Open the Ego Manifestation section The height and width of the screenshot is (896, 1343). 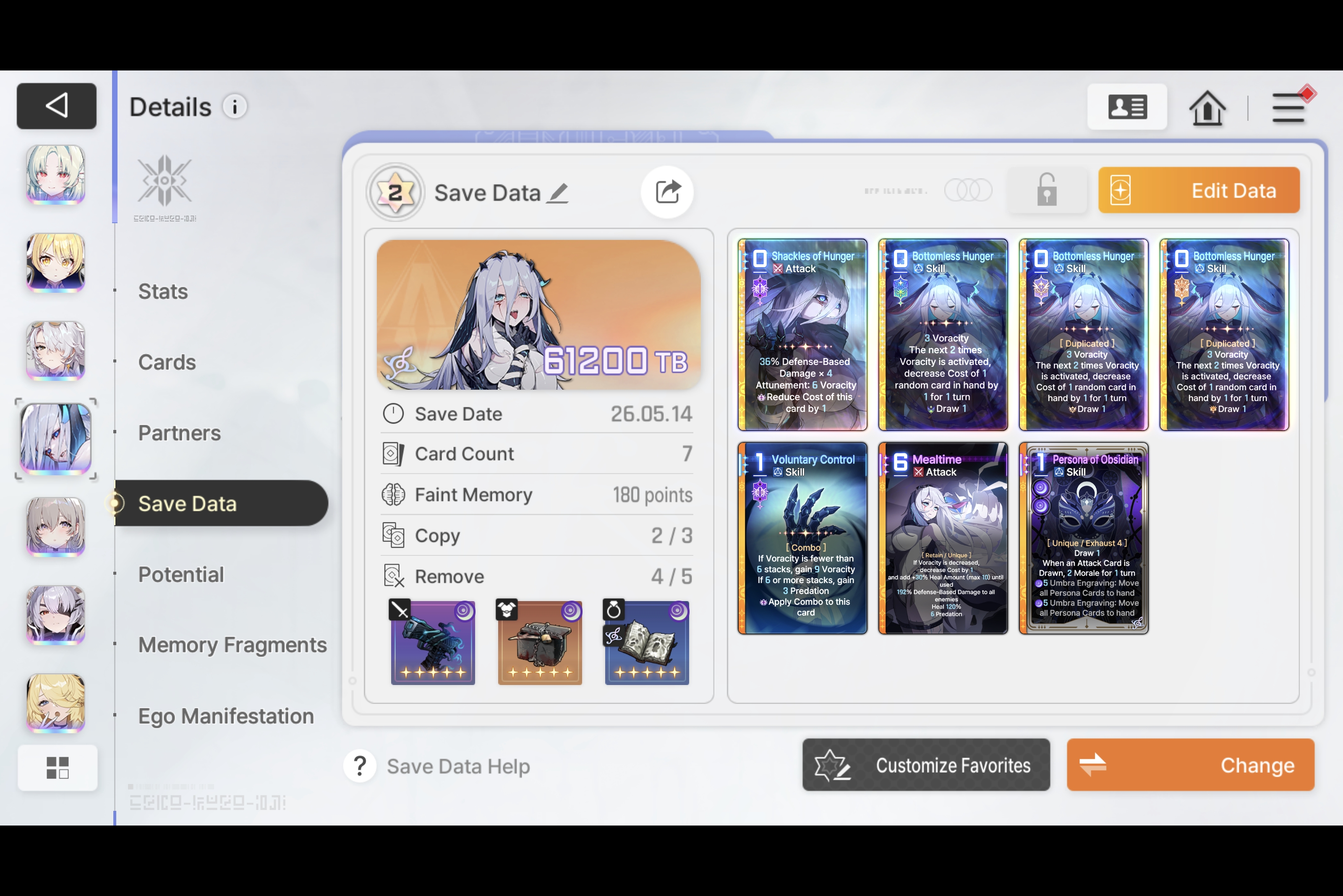tap(226, 716)
